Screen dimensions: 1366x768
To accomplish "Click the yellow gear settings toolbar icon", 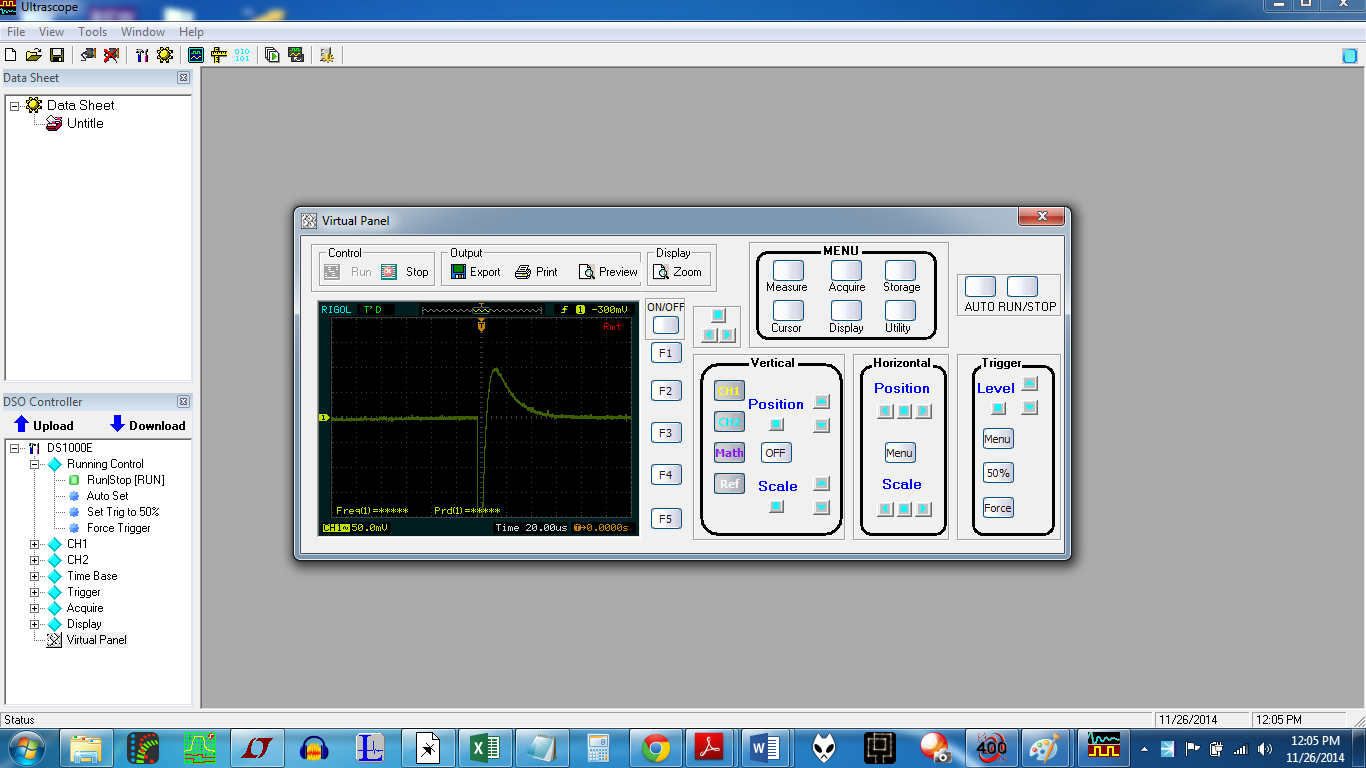I will point(165,55).
